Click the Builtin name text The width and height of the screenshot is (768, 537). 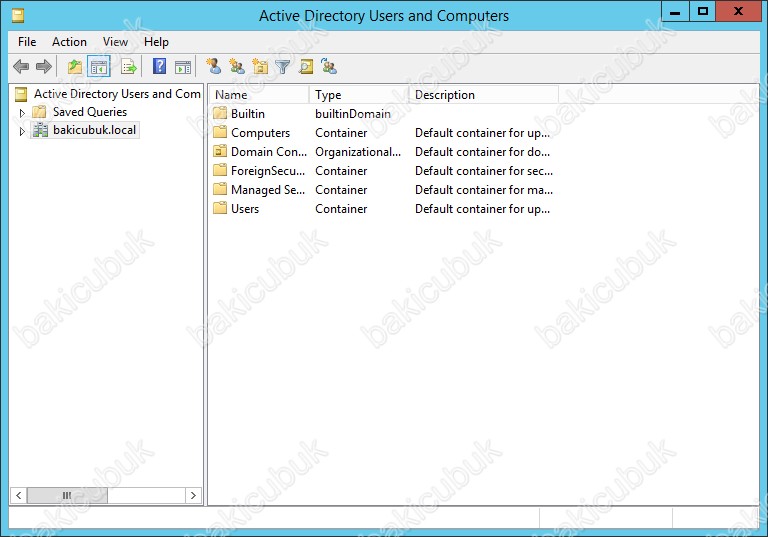[248, 114]
